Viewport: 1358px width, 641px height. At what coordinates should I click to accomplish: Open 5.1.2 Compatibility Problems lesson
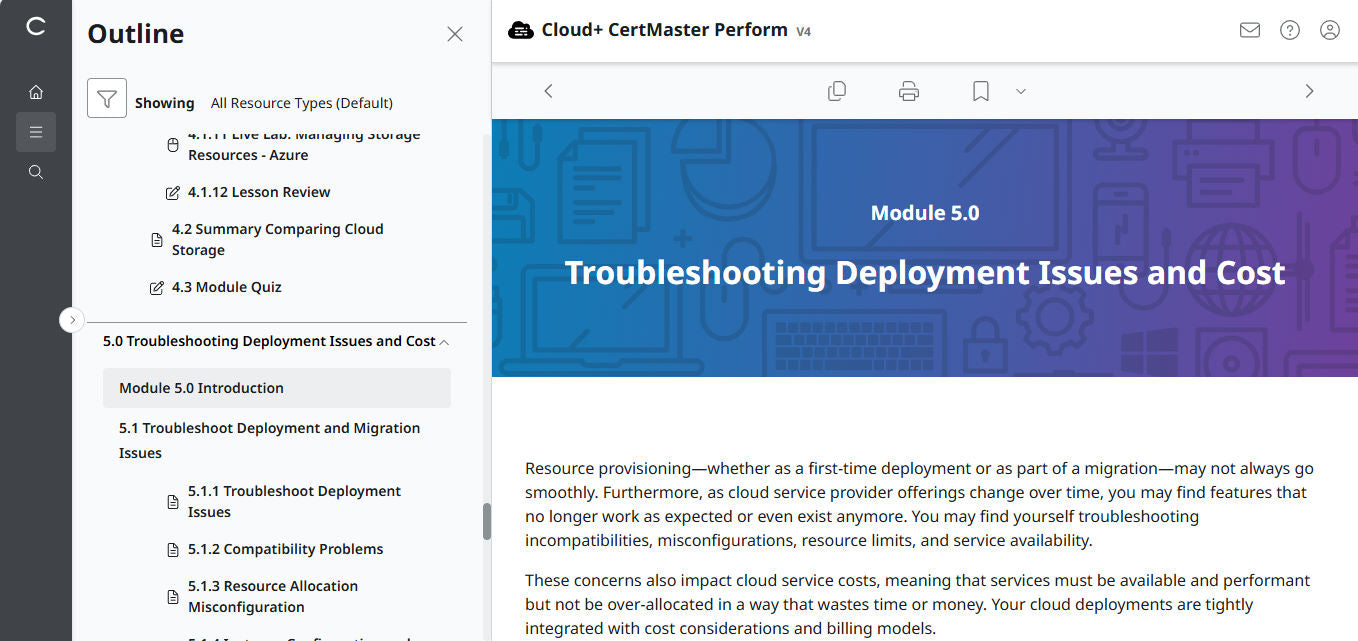click(285, 548)
